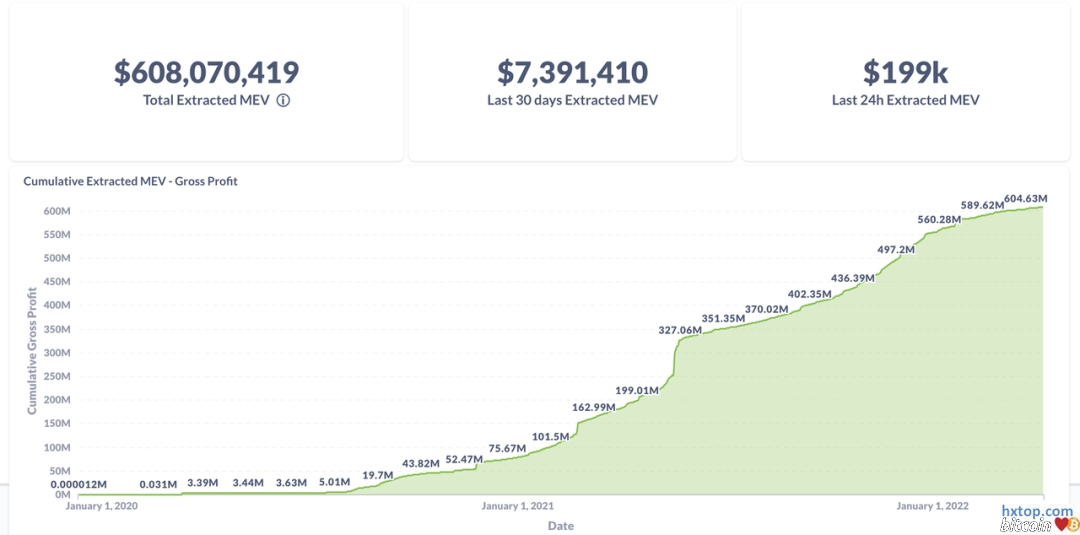The height and width of the screenshot is (535, 1080).
Task: Click the red heart icon in the watermark
Action: [x=1061, y=524]
